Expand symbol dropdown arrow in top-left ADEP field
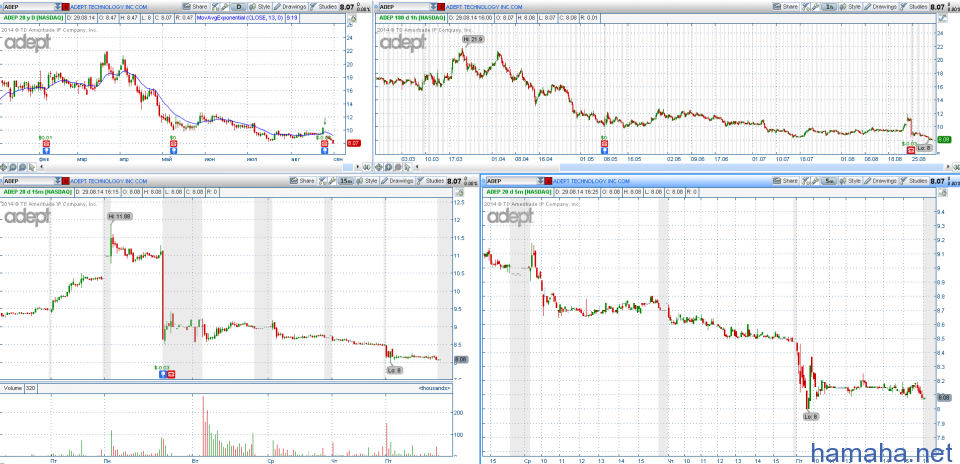960x464 pixels. 58,7
